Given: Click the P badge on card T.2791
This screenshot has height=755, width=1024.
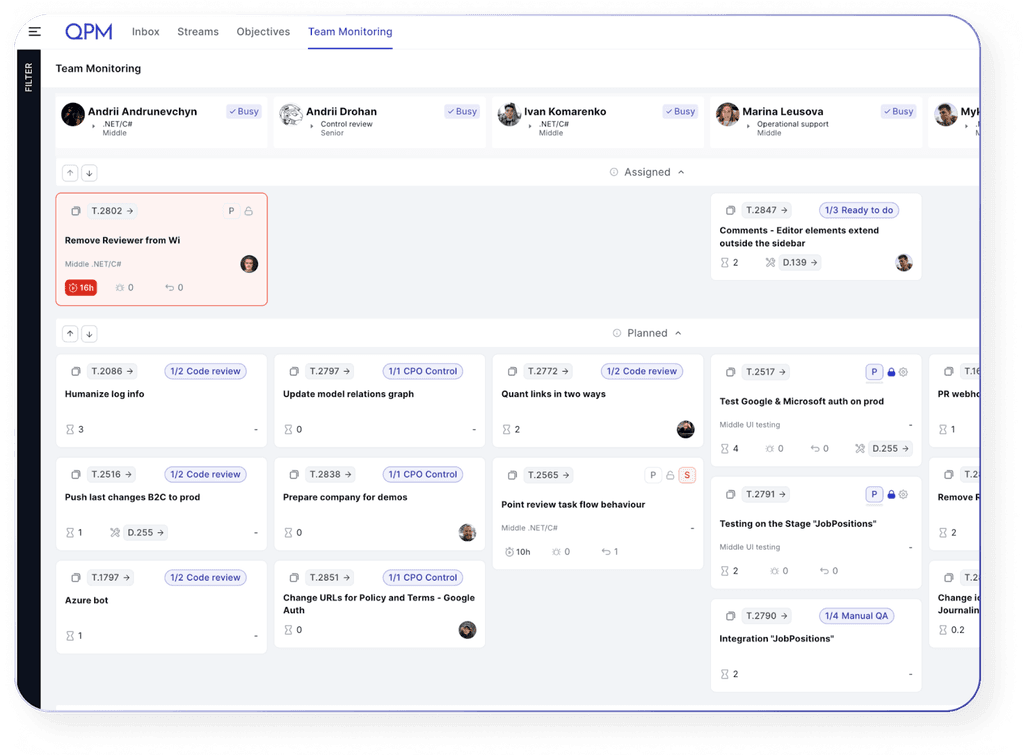Looking at the screenshot, I should point(874,494).
